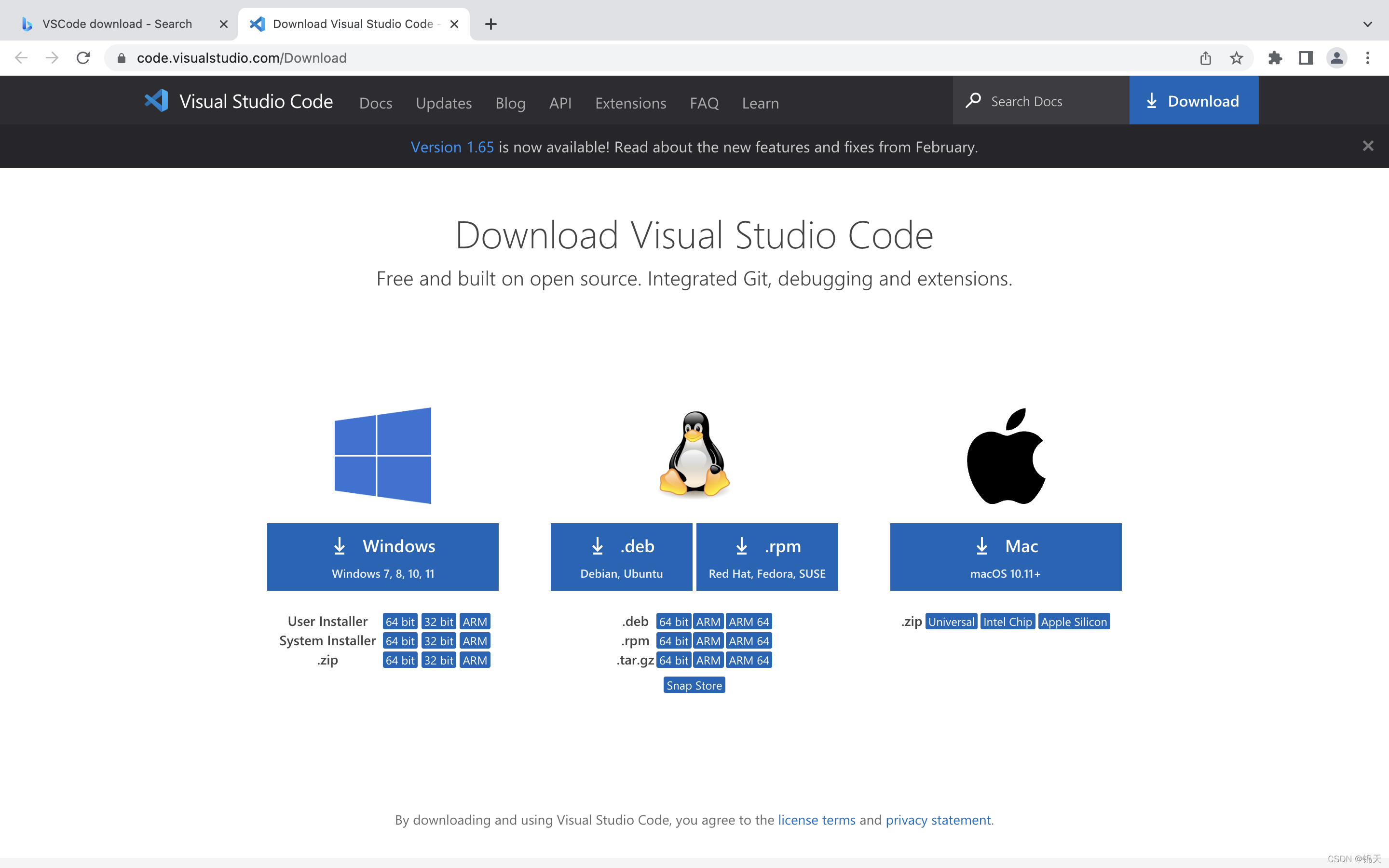Open the Docs nav menu item
The width and height of the screenshot is (1389, 868).
point(375,103)
